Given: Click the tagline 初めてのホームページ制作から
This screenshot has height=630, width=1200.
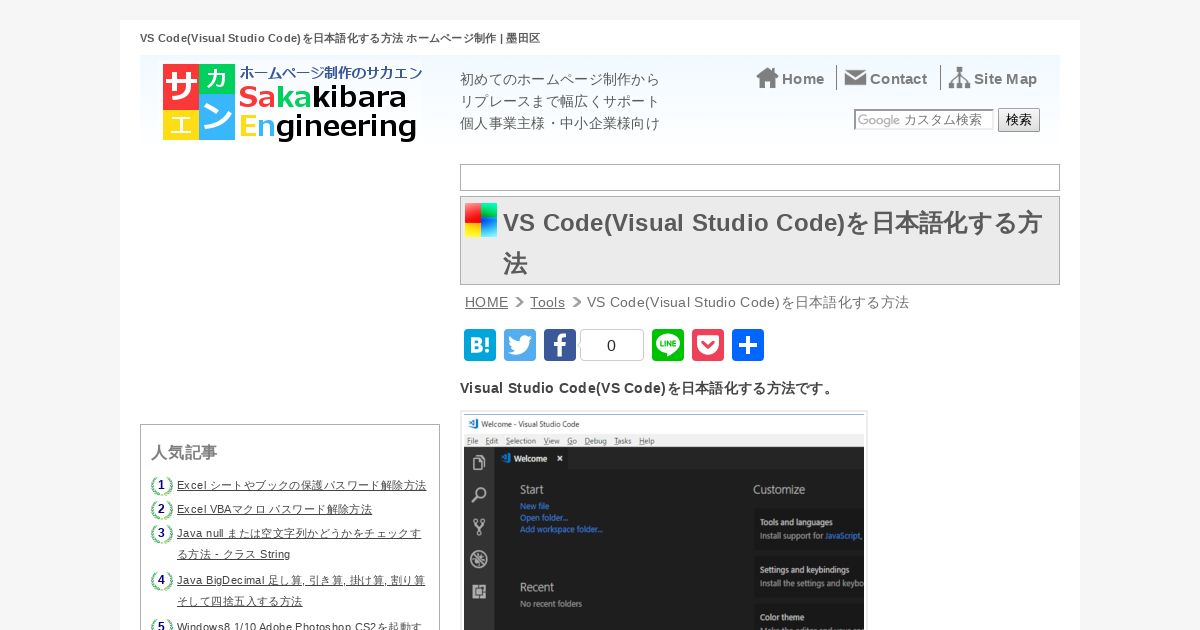Looking at the screenshot, I should (560, 79).
